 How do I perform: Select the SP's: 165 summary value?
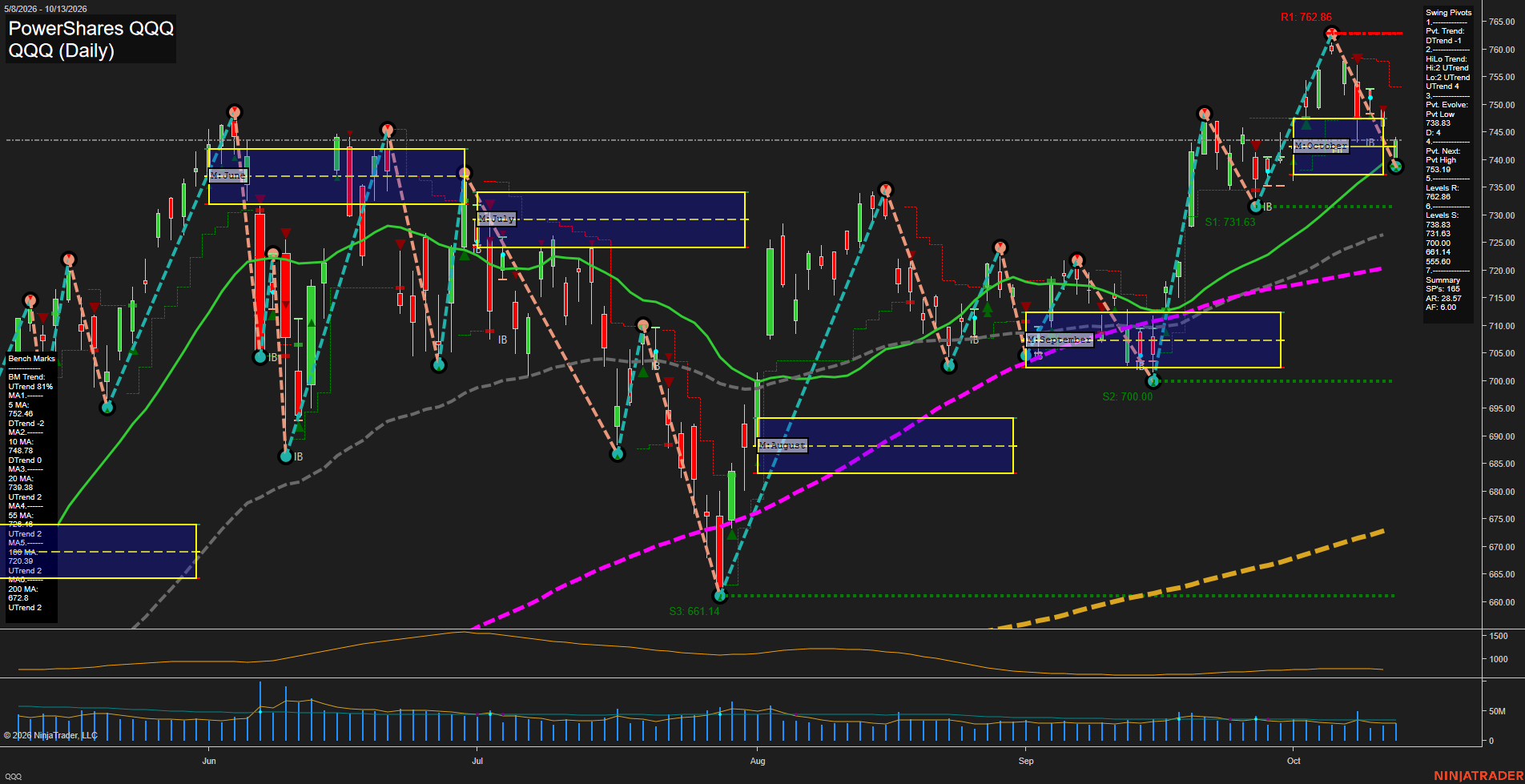[x=1443, y=289]
